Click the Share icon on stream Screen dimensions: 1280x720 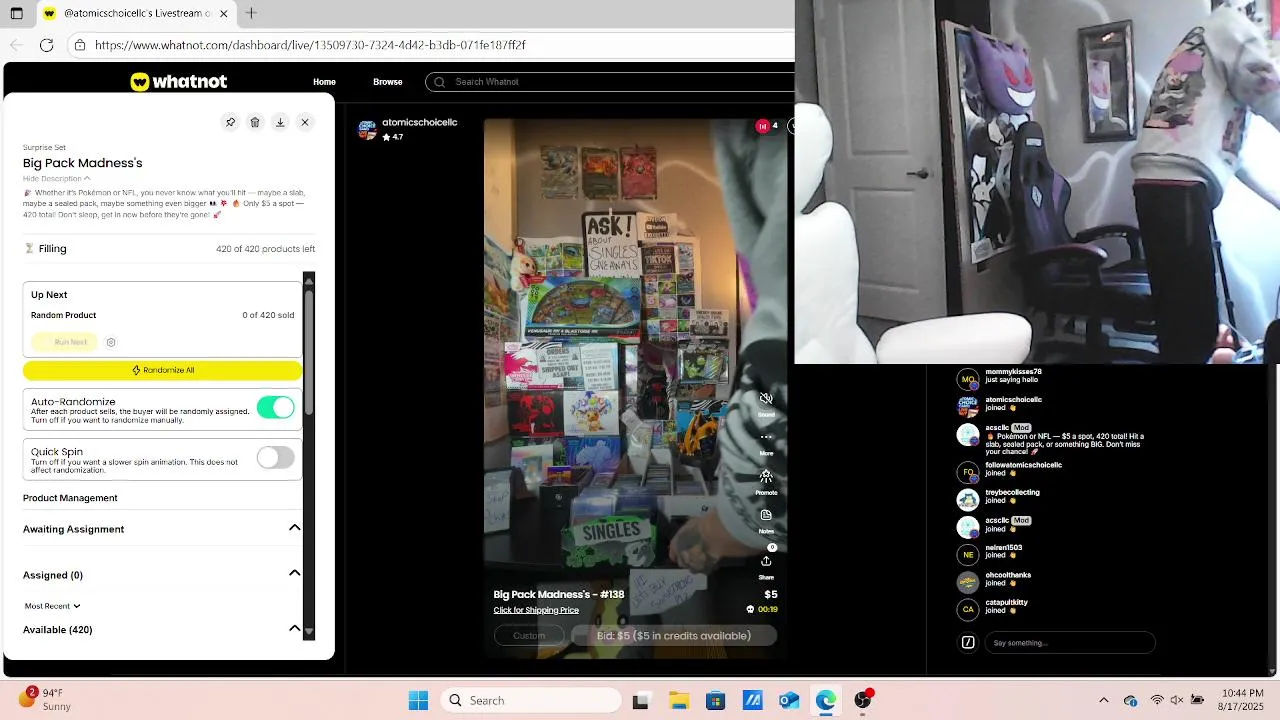(766, 561)
